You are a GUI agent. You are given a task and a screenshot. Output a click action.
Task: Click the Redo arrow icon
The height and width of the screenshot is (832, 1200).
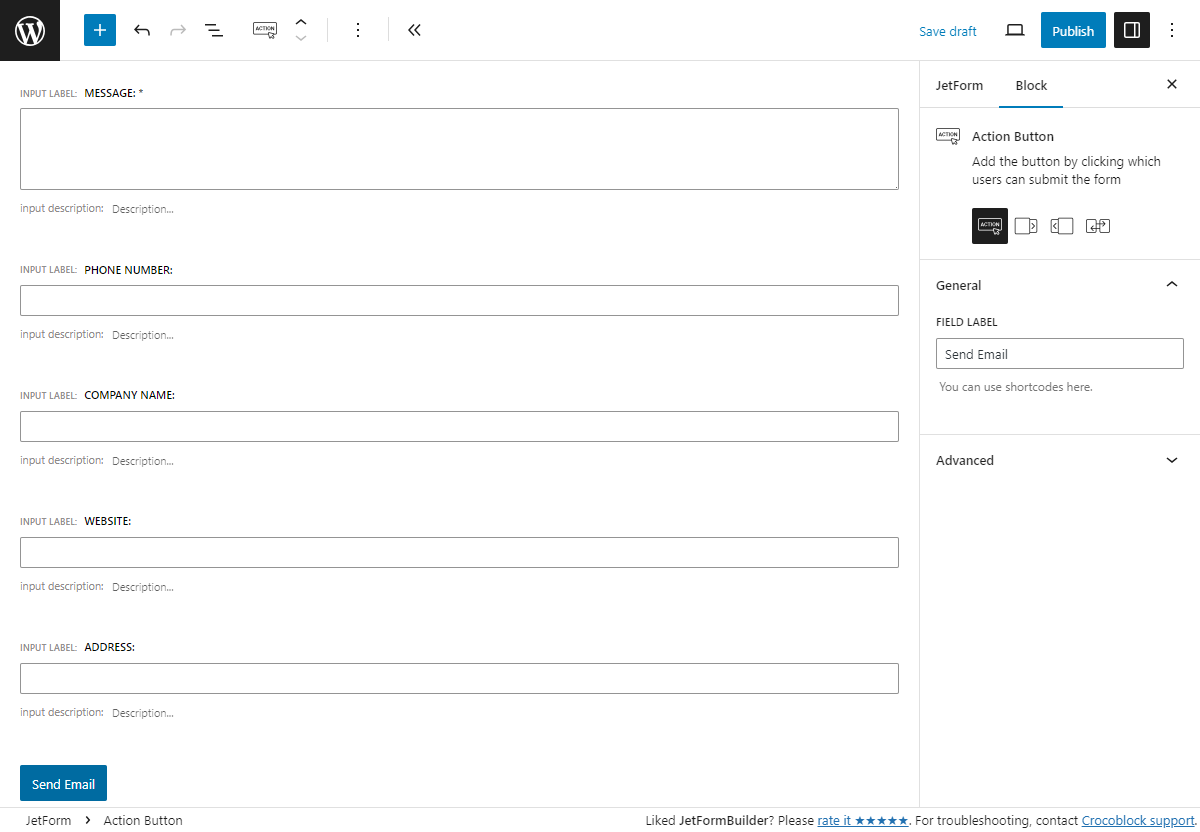[178, 30]
